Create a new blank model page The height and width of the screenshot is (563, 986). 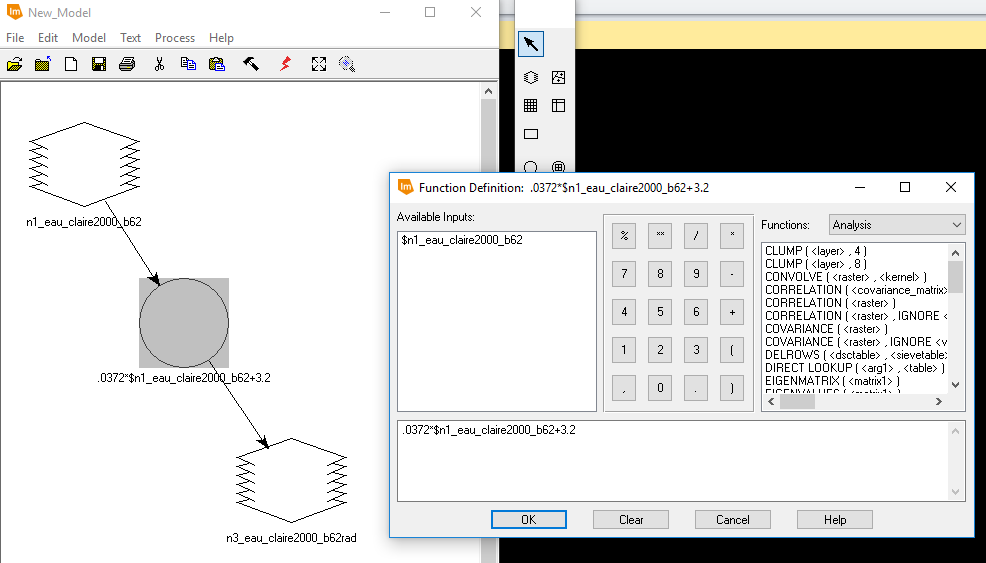pyautogui.click(x=71, y=64)
